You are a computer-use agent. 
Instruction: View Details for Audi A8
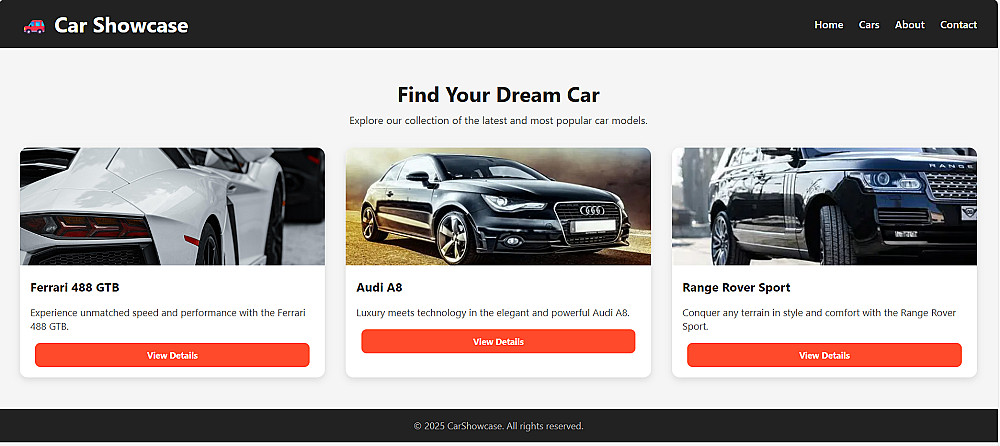pyautogui.click(x=498, y=341)
